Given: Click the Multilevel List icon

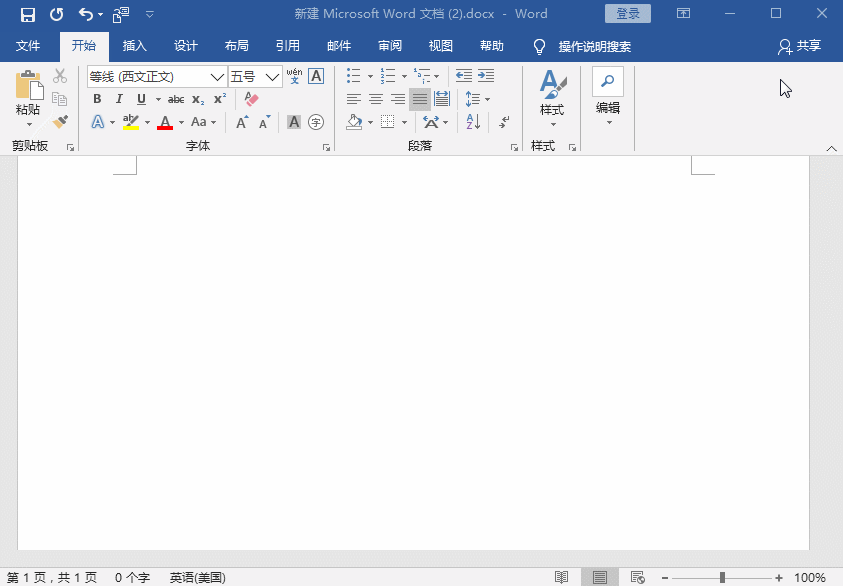Looking at the screenshot, I should click(x=422, y=76).
